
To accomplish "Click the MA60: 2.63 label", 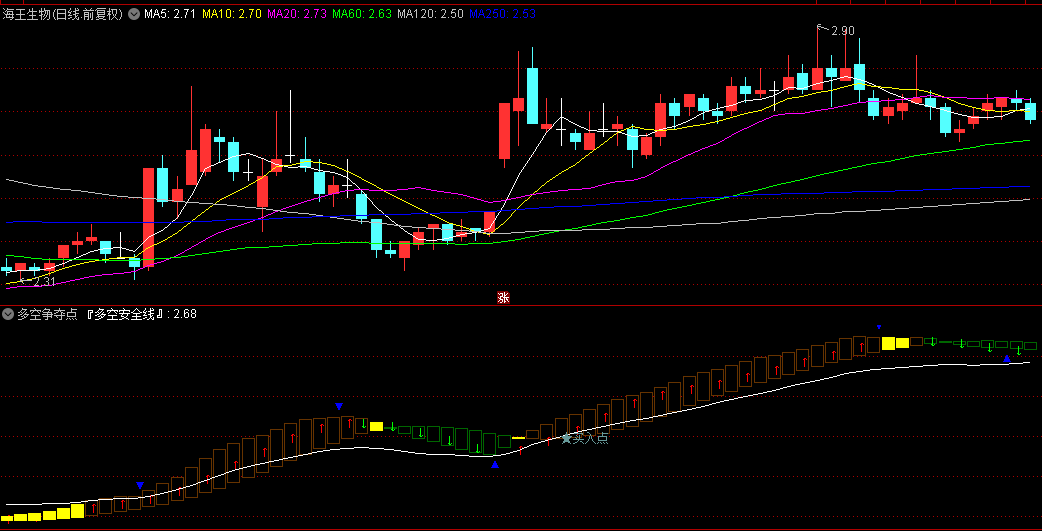I will (362, 14).
